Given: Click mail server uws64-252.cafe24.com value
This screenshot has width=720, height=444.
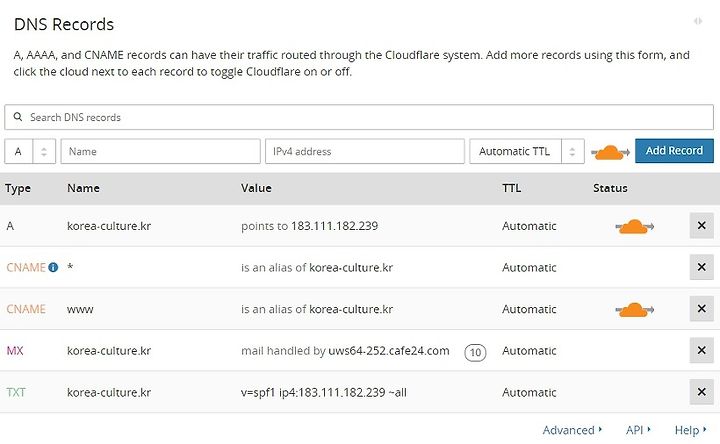Looking at the screenshot, I should 389,351.
